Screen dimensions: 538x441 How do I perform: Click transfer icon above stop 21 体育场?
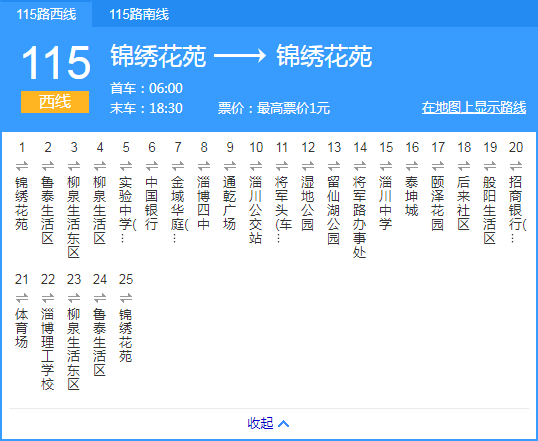pyautogui.click(x=22, y=298)
